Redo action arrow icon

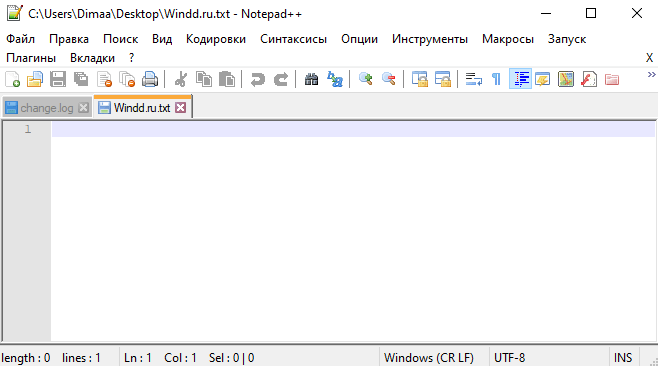coord(281,79)
